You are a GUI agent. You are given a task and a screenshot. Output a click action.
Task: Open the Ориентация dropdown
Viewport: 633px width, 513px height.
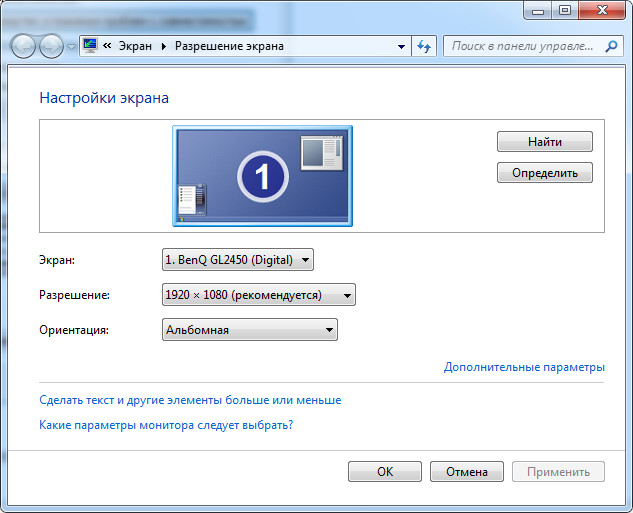[x=250, y=330]
